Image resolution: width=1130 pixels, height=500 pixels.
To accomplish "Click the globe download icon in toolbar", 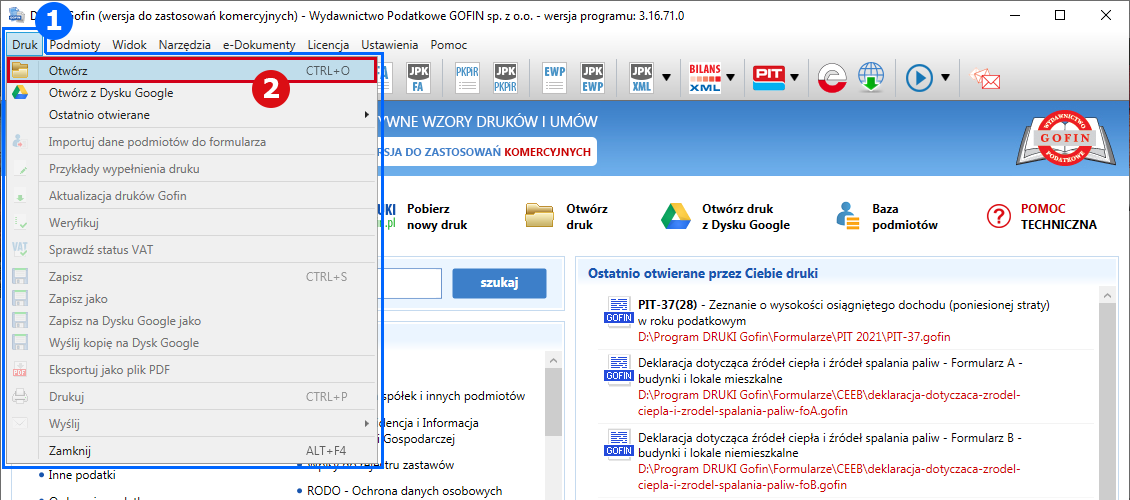I will tap(871, 76).
